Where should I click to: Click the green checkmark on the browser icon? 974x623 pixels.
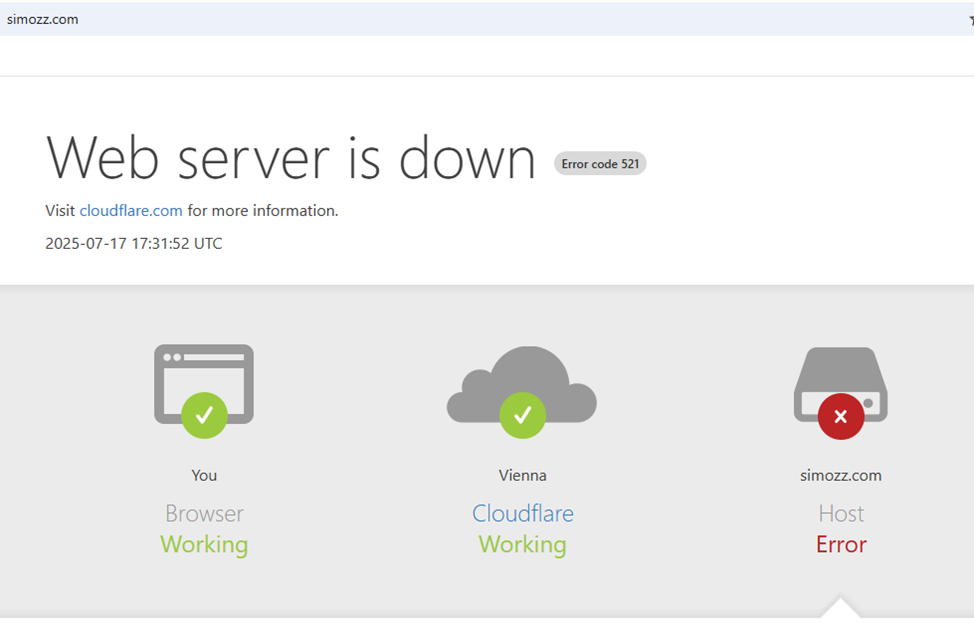click(x=204, y=415)
